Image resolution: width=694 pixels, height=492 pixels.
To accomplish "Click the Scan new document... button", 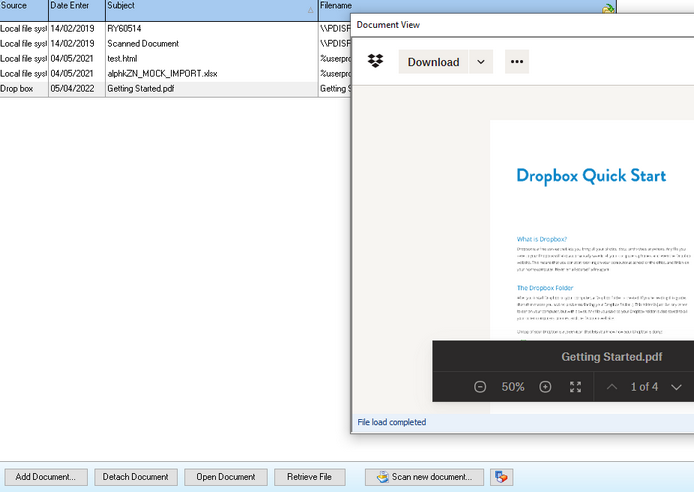I will click(424, 477).
